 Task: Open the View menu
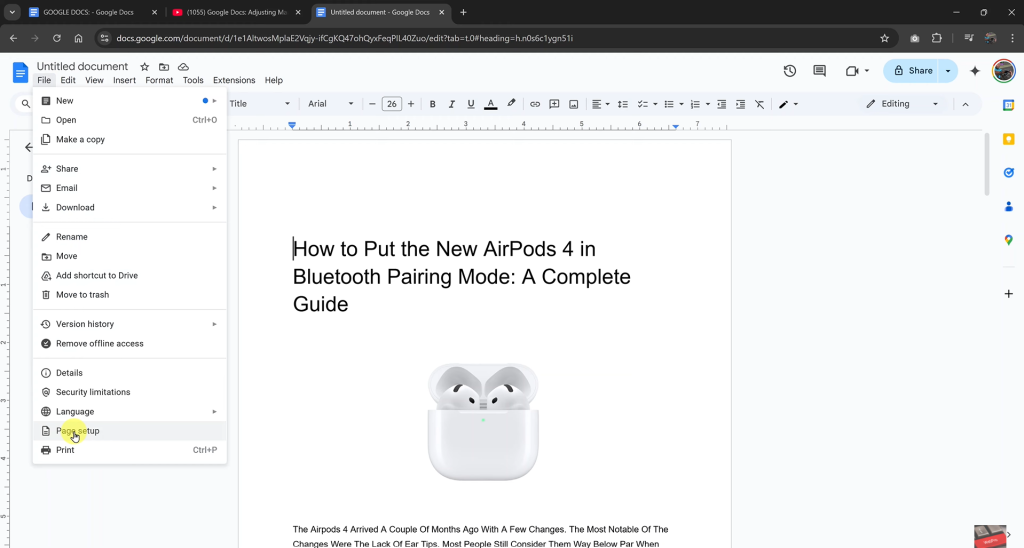coord(94,80)
